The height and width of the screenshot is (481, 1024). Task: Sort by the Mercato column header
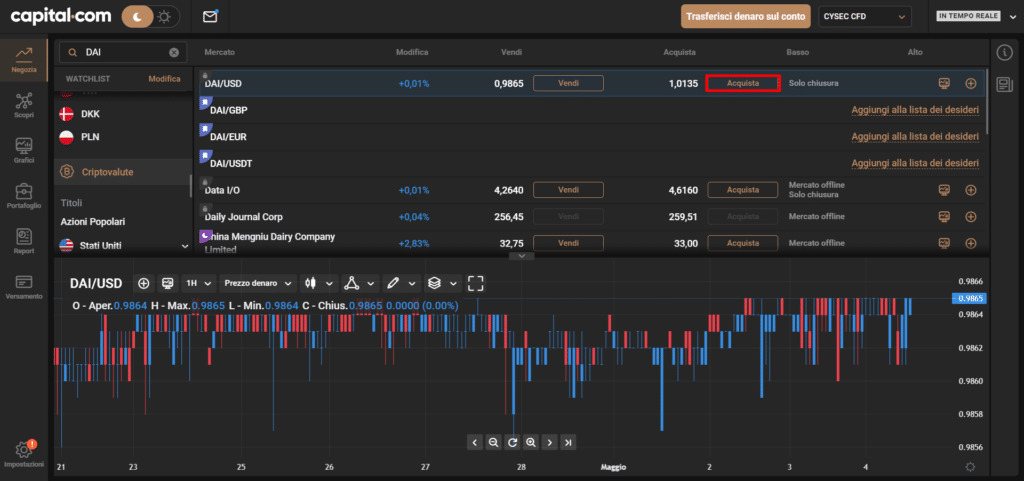tap(219, 52)
